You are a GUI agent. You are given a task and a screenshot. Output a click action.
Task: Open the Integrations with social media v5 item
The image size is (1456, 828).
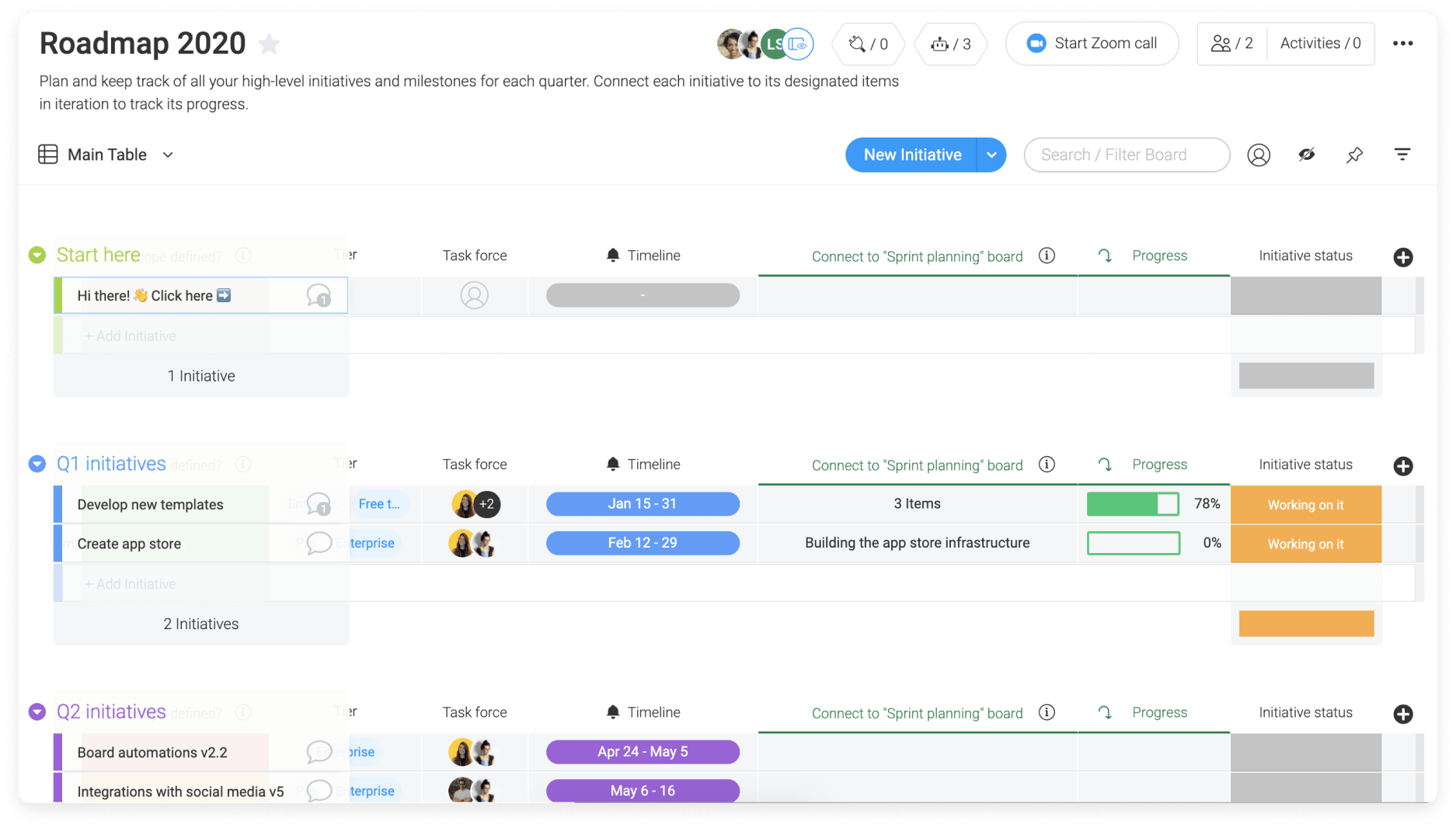tap(180, 791)
